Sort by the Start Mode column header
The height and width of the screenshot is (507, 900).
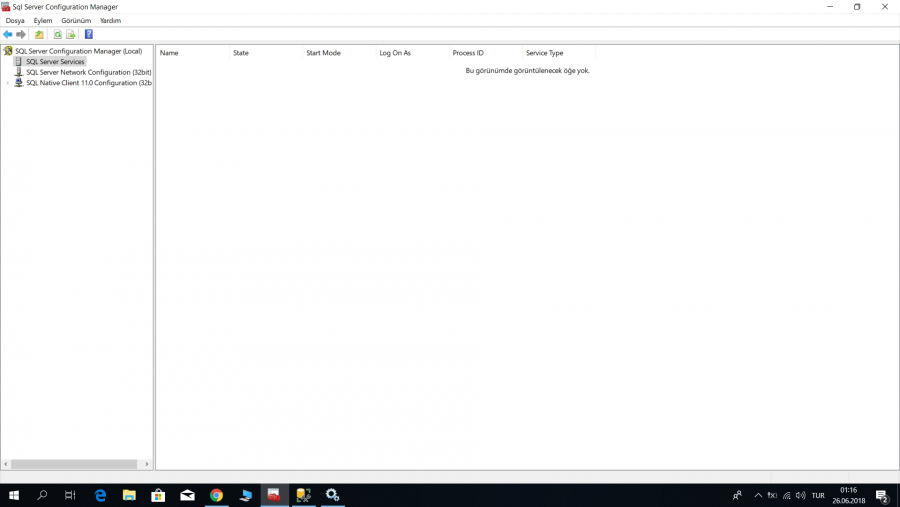[x=339, y=53]
